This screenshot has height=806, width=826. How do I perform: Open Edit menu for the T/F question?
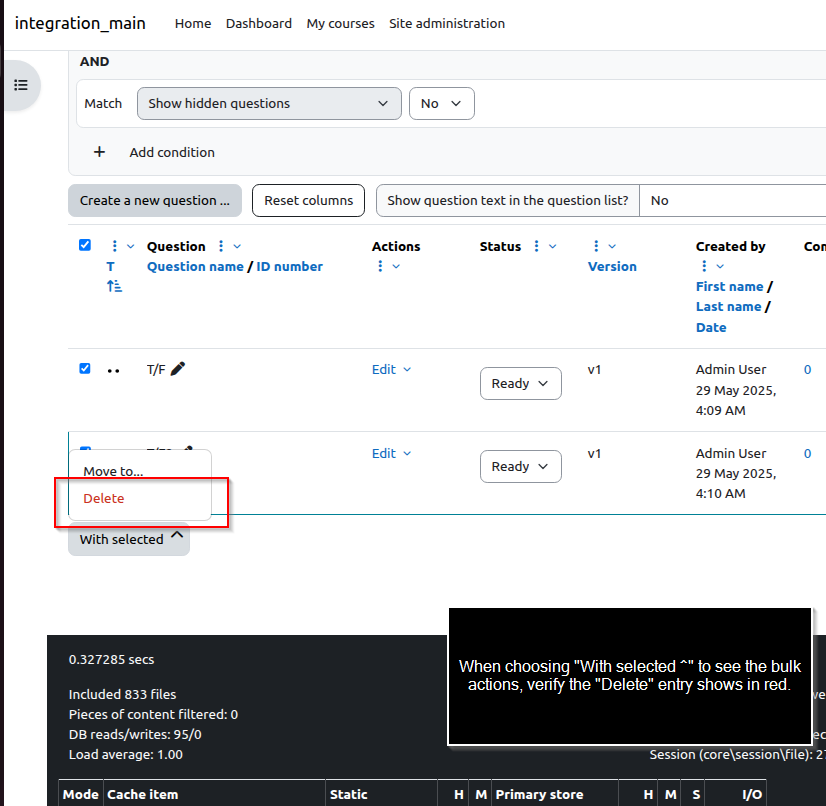pos(391,369)
